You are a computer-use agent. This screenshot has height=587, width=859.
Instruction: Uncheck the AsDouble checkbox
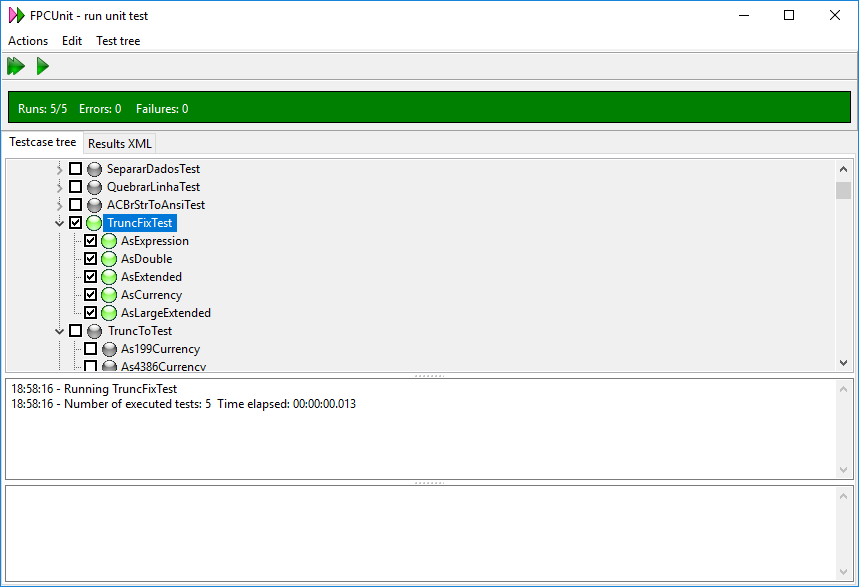point(90,258)
